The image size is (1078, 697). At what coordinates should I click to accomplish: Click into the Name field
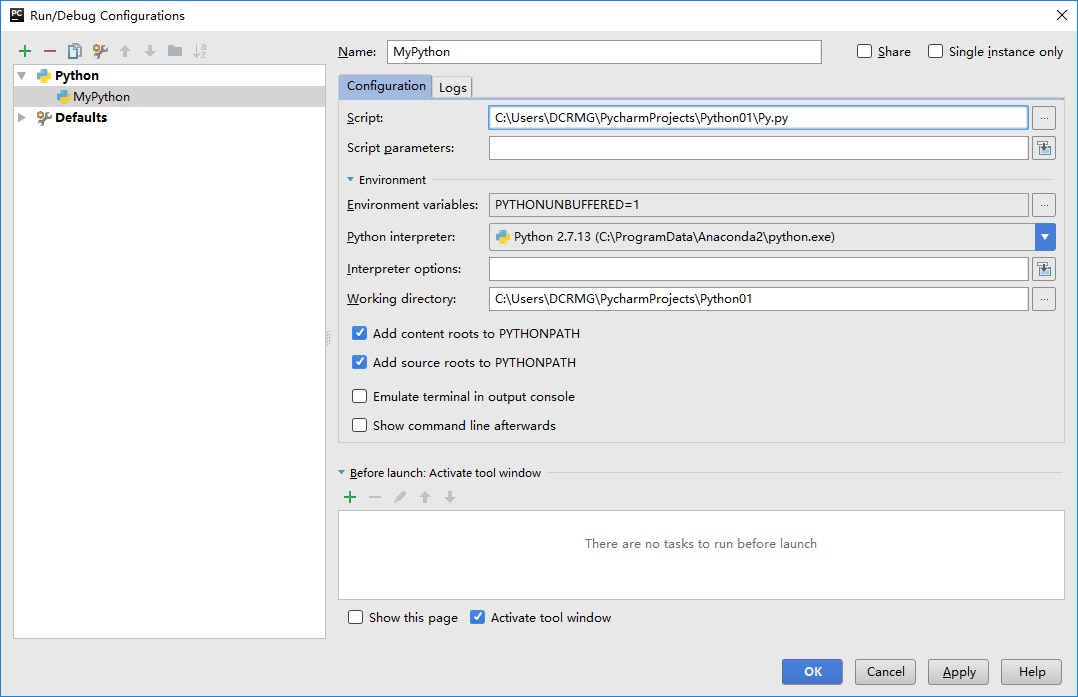point(604,52)
